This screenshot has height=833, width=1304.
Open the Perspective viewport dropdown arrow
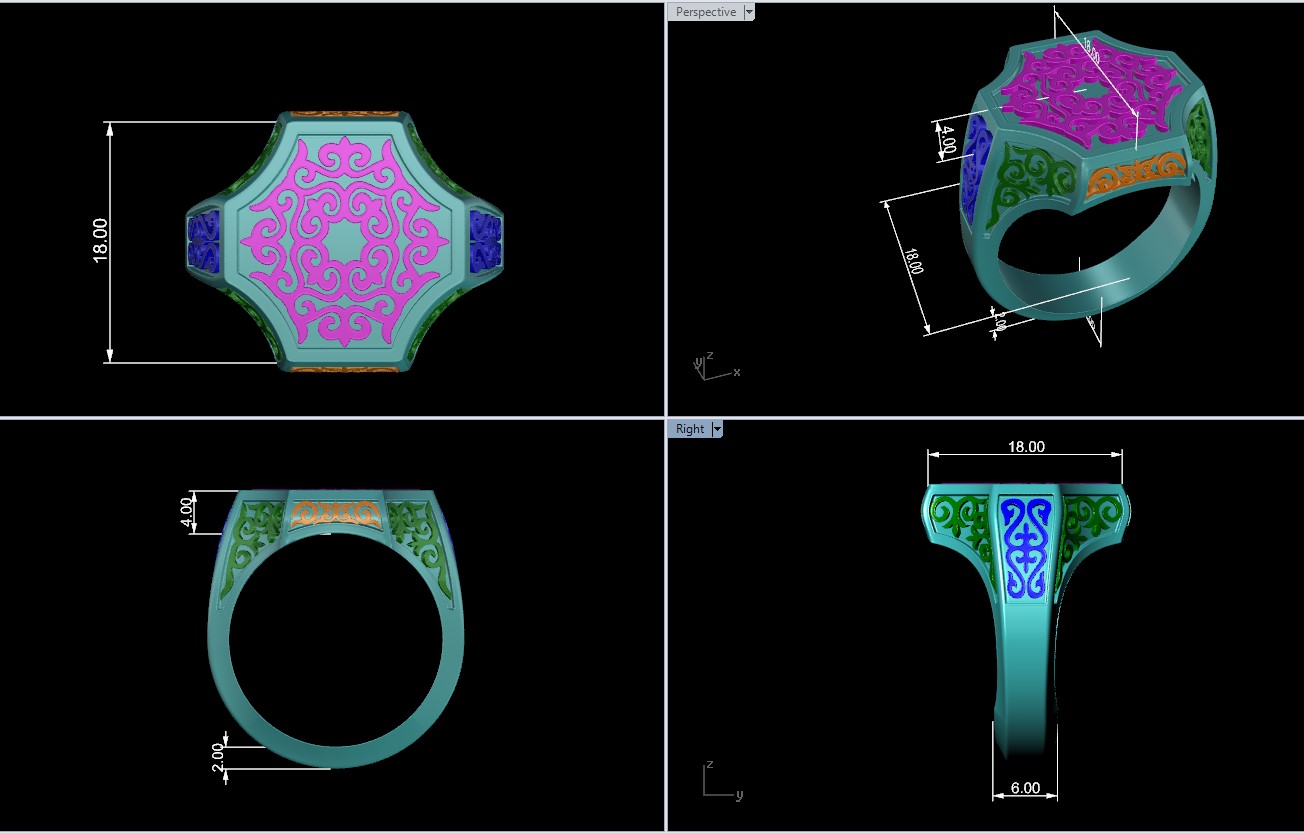[x=749, y=12]
